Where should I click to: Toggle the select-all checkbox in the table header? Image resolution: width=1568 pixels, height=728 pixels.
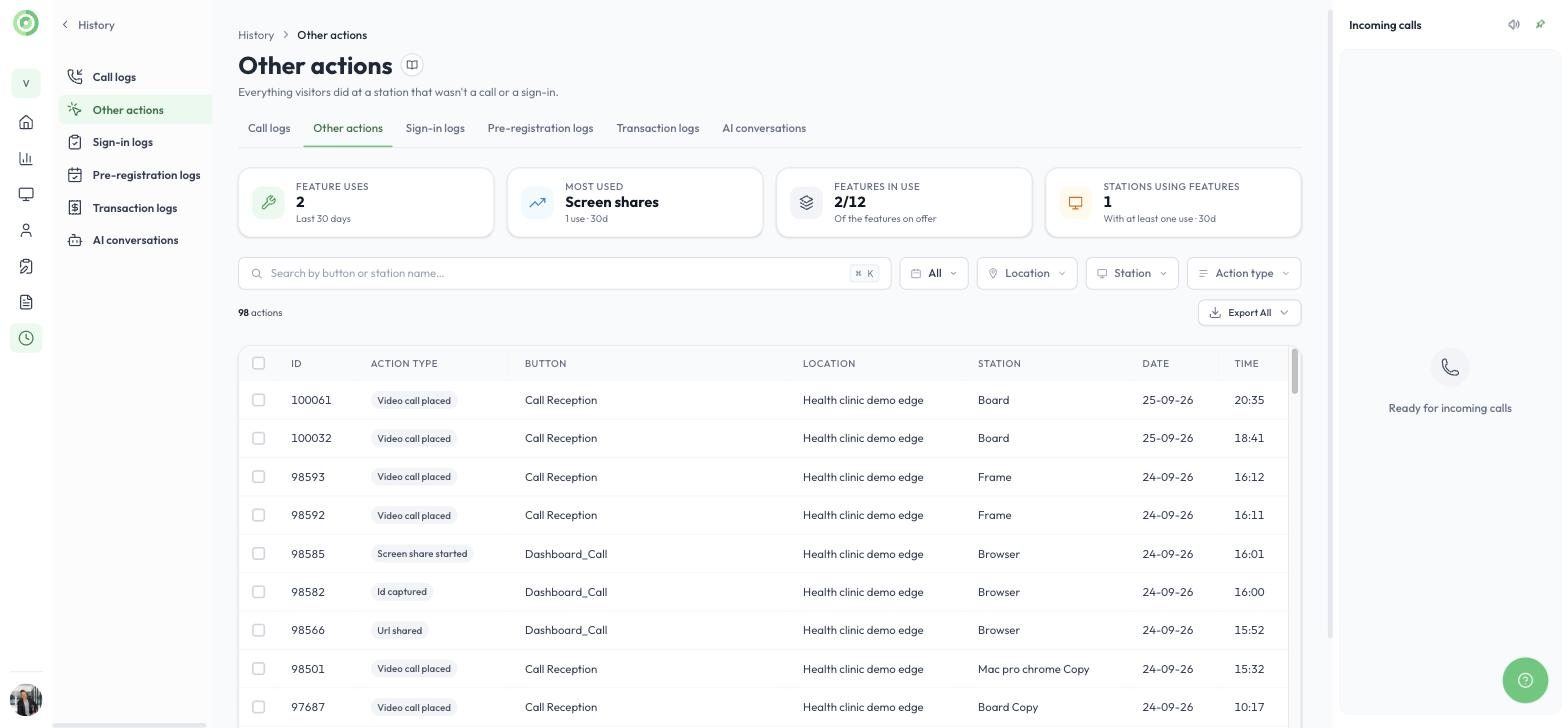259,363
